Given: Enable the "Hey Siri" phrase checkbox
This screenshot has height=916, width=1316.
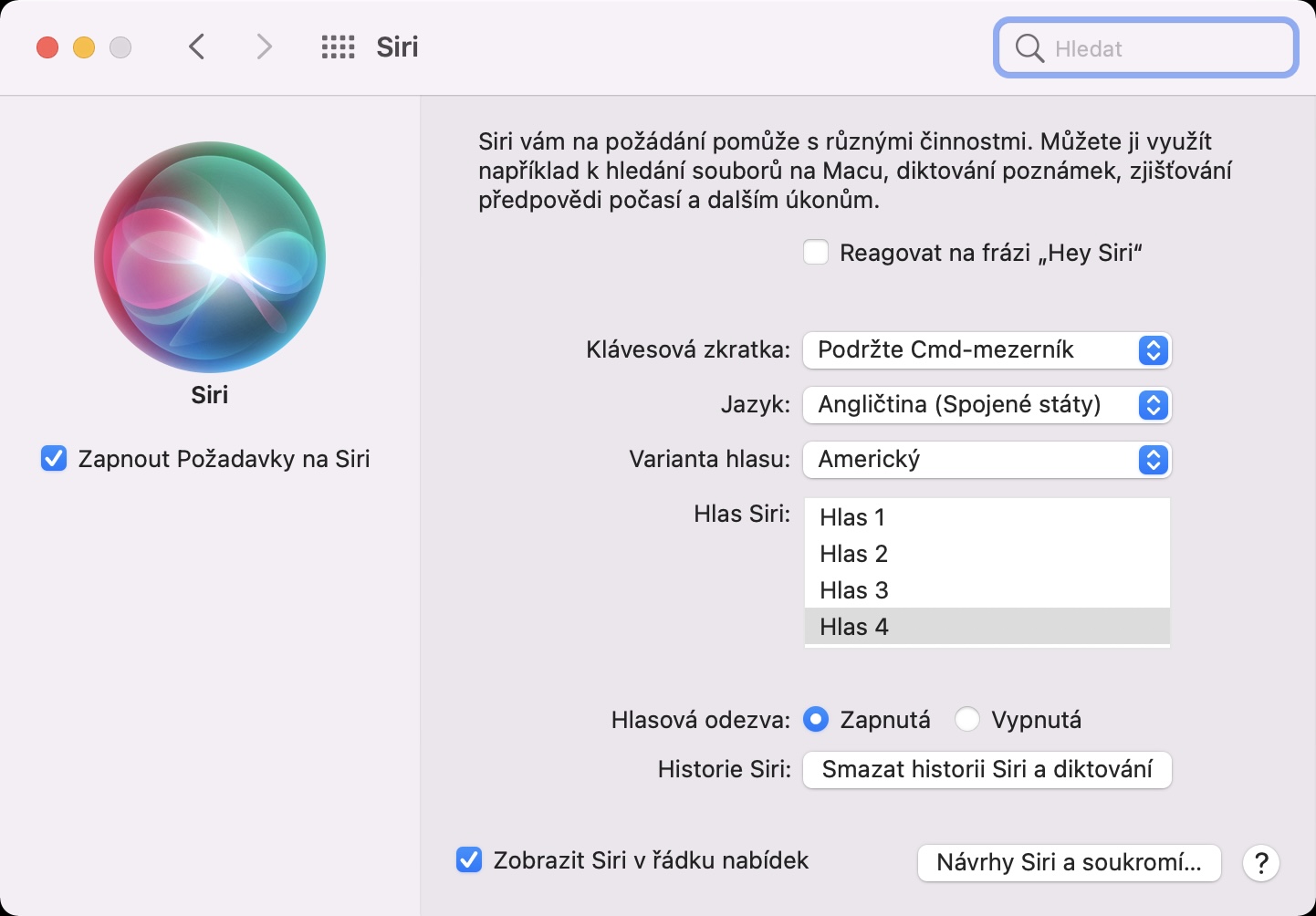Looking at the screenshot, I should pyautogui.click(x=816, y=253).
